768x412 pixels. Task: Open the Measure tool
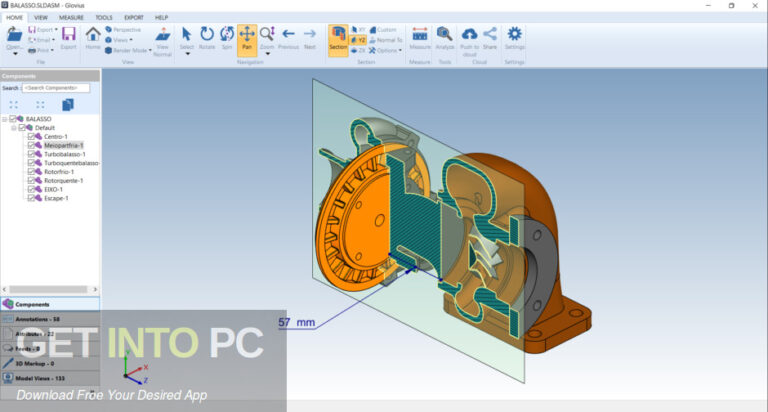point(420,34)
